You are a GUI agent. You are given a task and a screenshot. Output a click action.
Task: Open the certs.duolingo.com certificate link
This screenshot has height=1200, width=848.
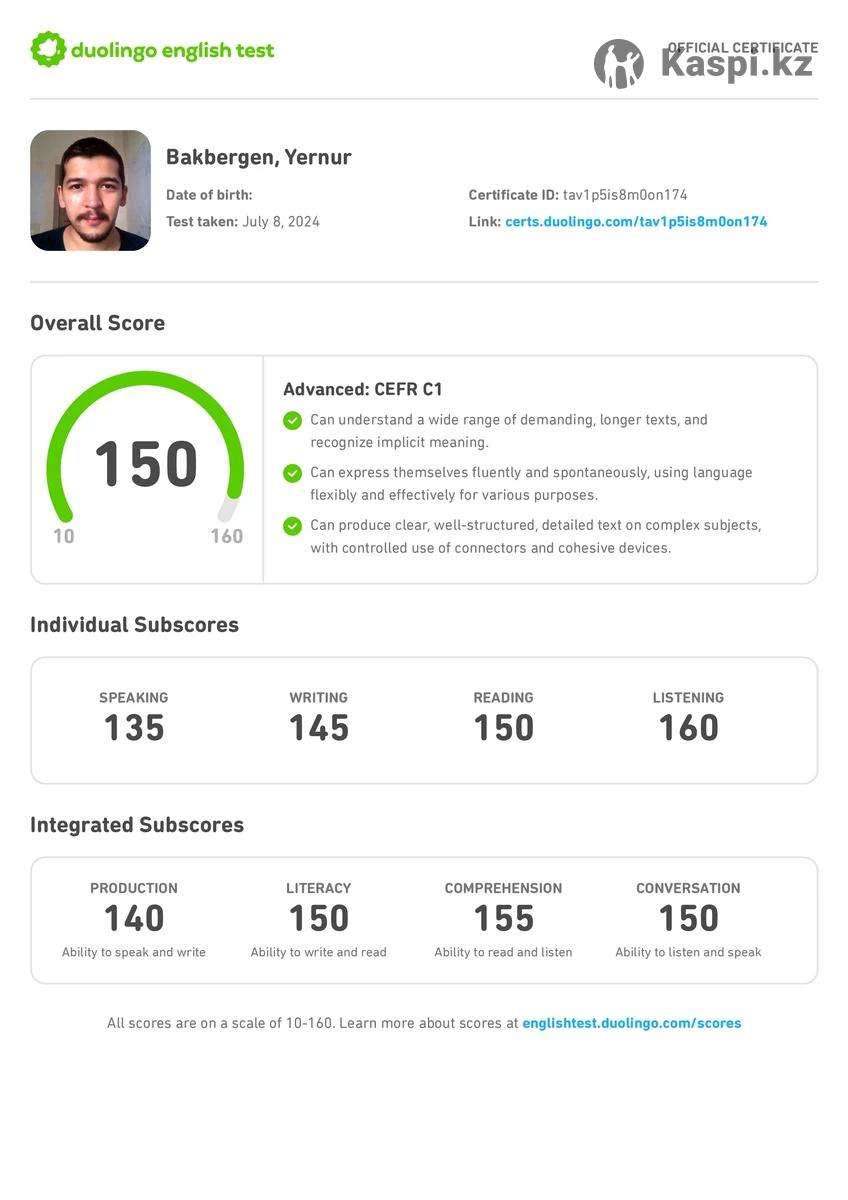(x=636, y=222)
